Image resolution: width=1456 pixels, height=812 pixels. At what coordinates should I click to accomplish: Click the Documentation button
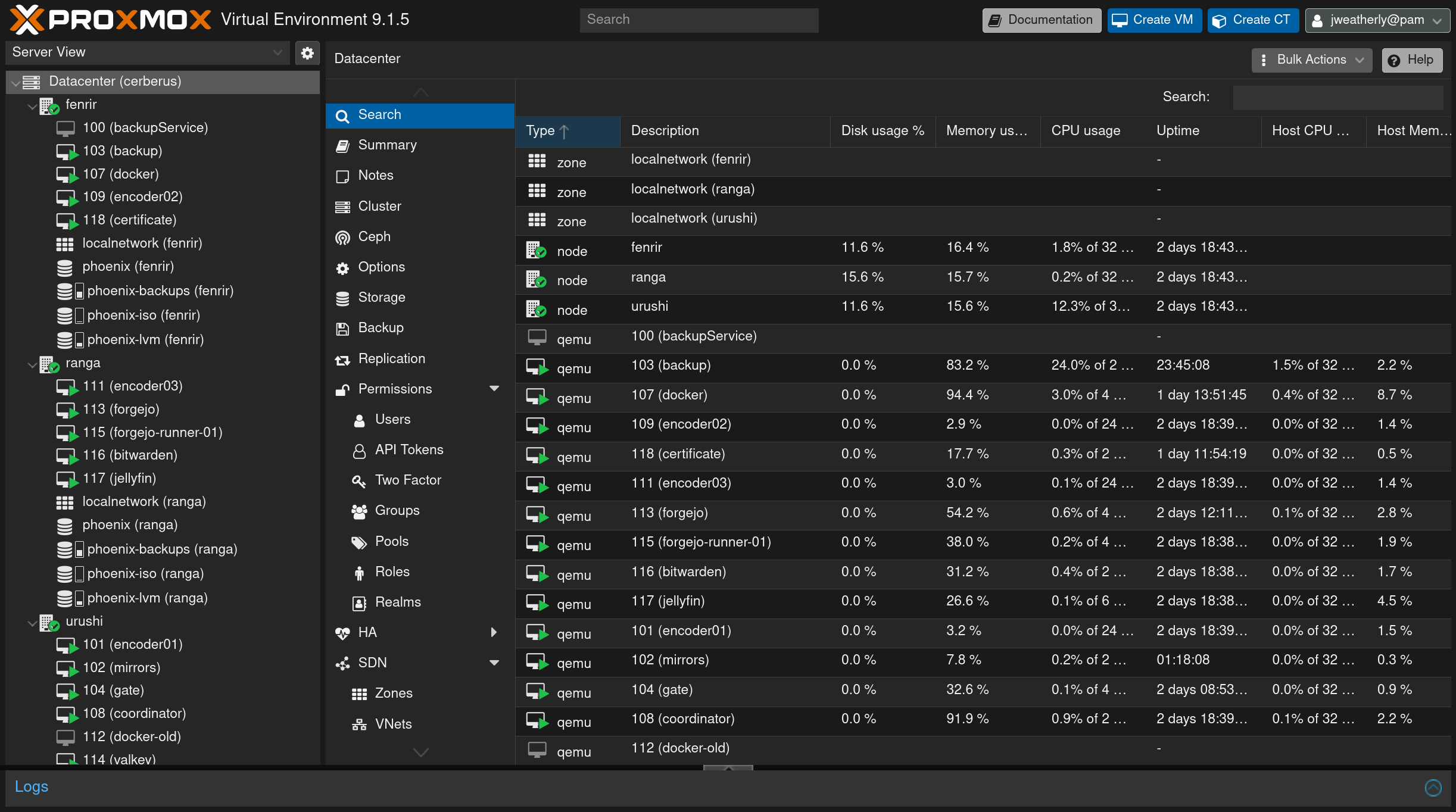pos(1041,20)
